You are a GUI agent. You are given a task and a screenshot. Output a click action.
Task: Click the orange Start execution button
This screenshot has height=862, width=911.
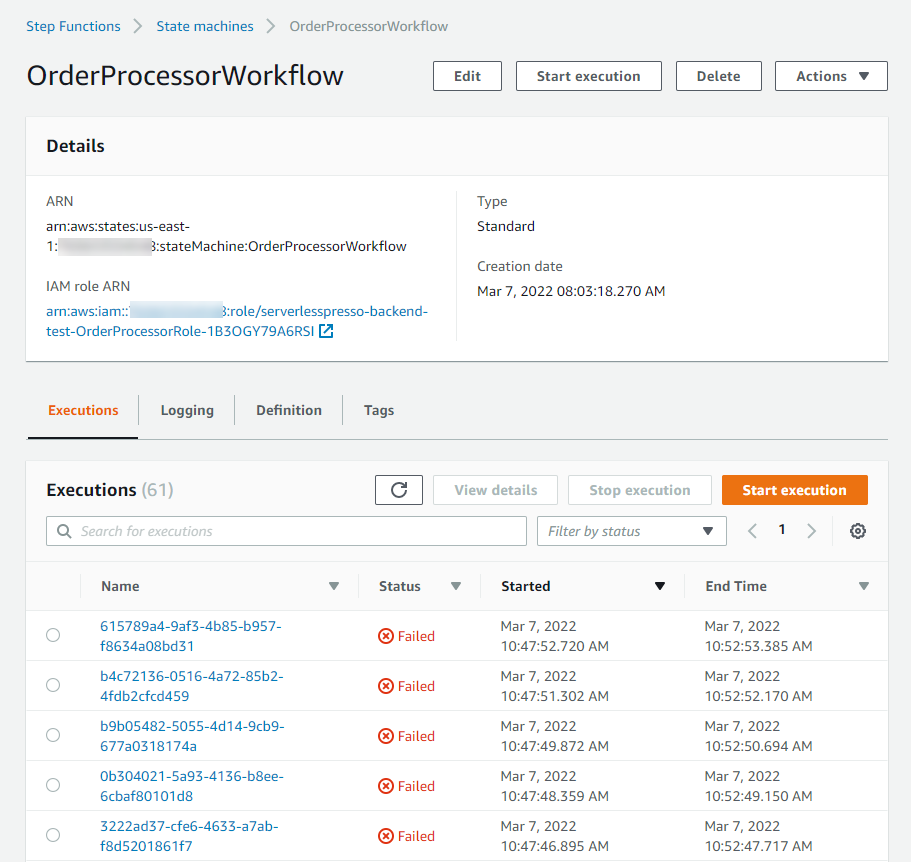(795, 490)
